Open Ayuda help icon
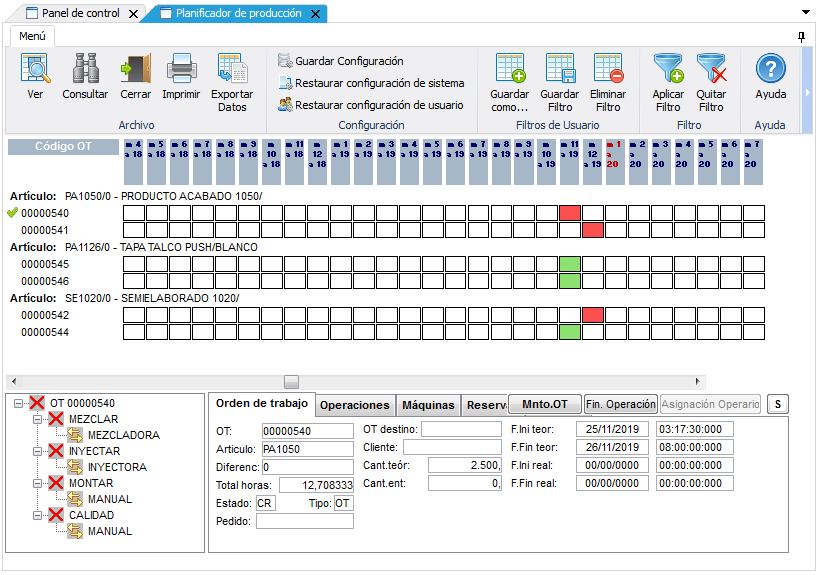 point(770,71)
